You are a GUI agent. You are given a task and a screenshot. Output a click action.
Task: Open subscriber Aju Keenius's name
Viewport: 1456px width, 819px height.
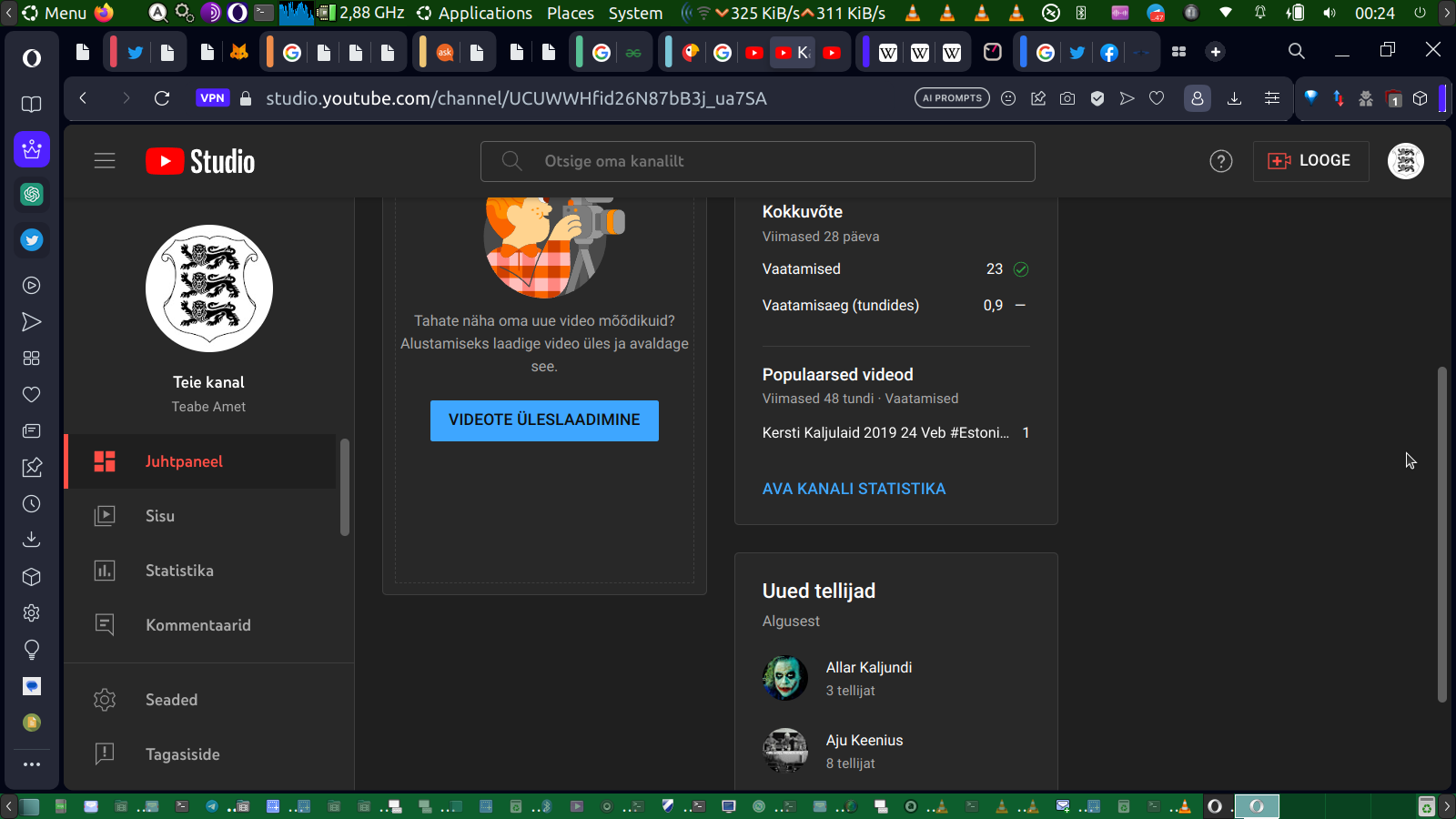click(x=864, y=740)
